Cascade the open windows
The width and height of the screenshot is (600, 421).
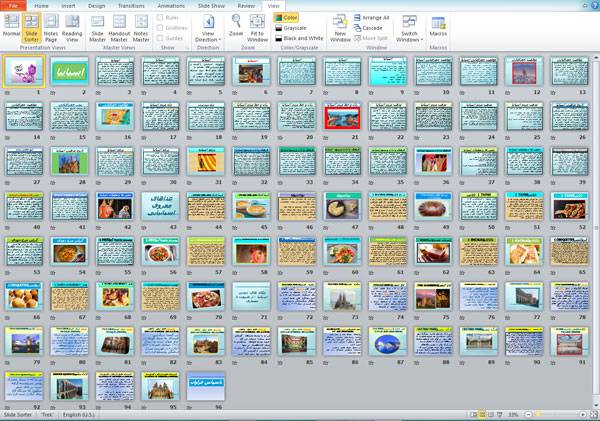(368, 28)
